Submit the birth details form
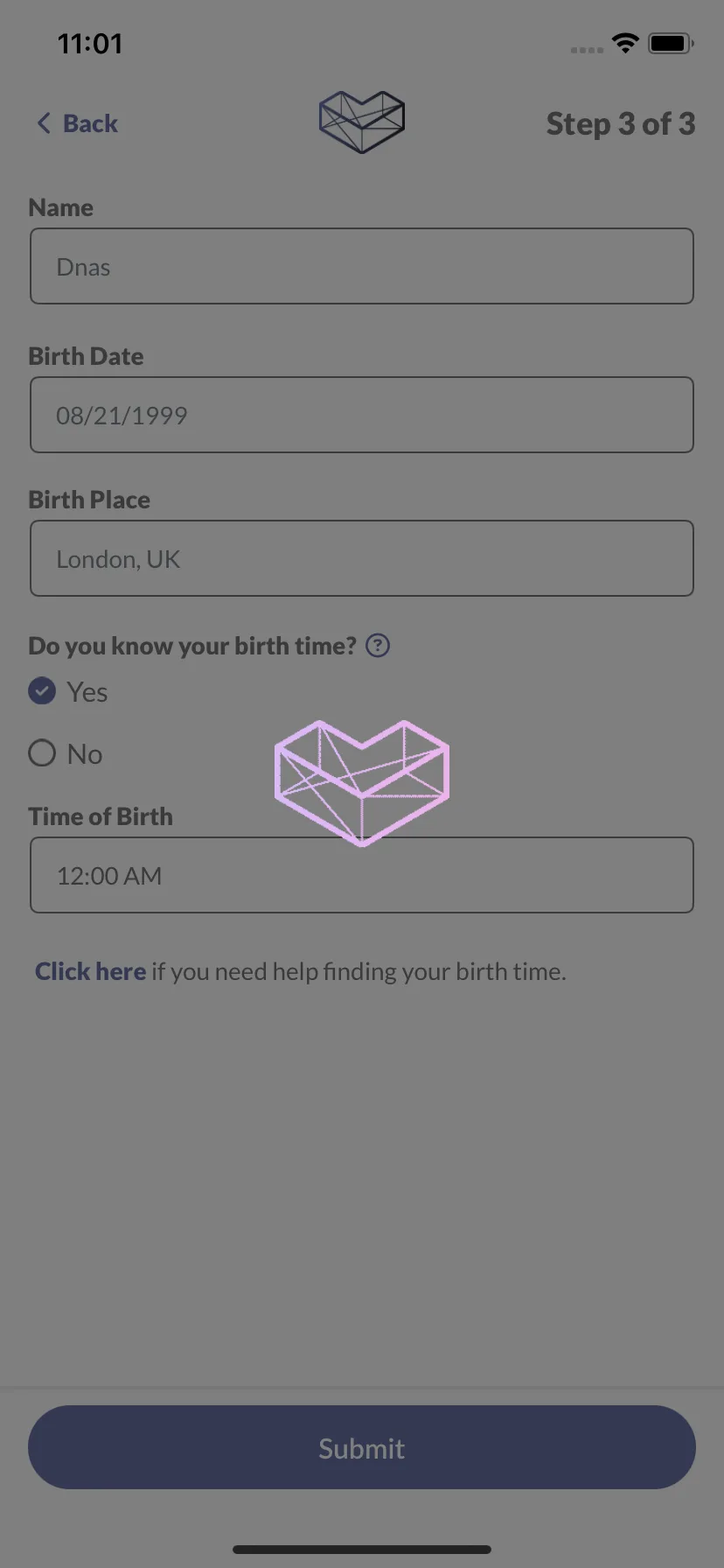The height and width of the screenshot is (1568, 724). pos(362,1447)
